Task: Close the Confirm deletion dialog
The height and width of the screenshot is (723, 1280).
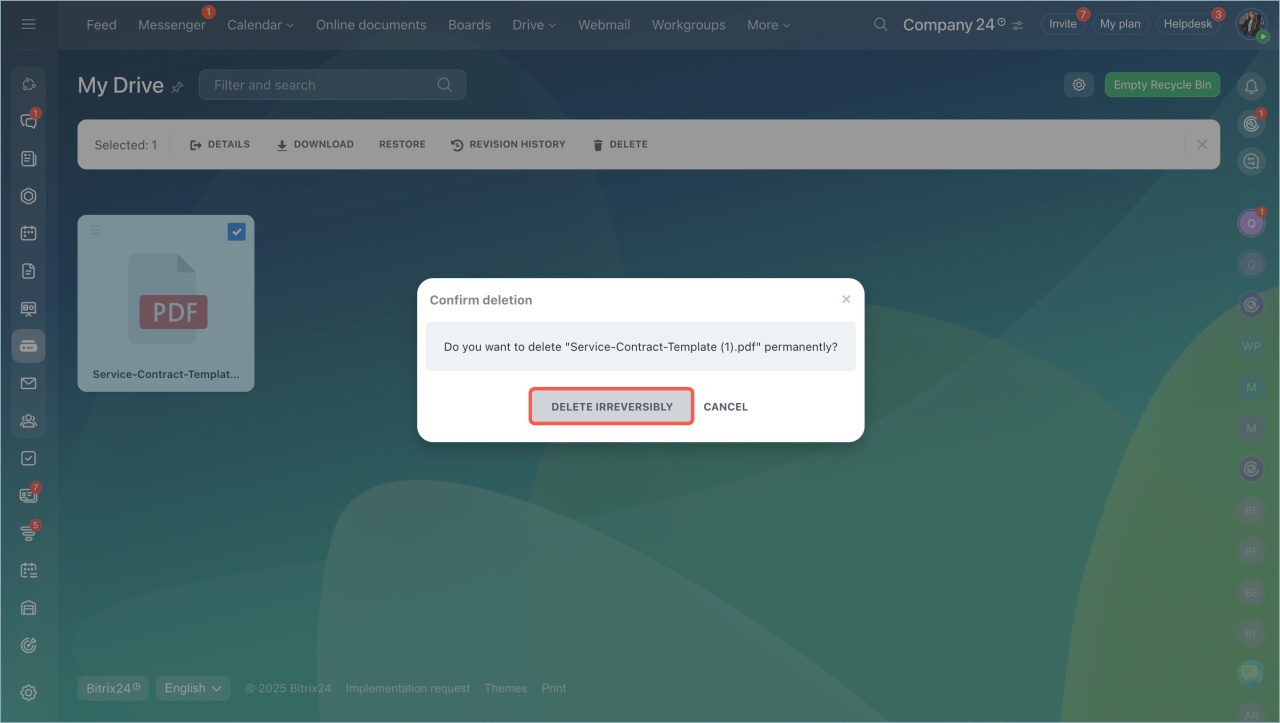Action: click(846, 299)
